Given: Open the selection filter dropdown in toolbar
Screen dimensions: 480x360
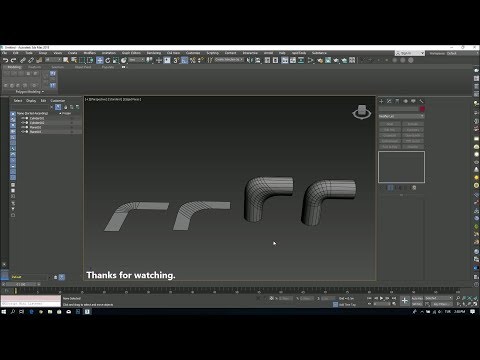Looking at the screenshot, I should [53, 60].
